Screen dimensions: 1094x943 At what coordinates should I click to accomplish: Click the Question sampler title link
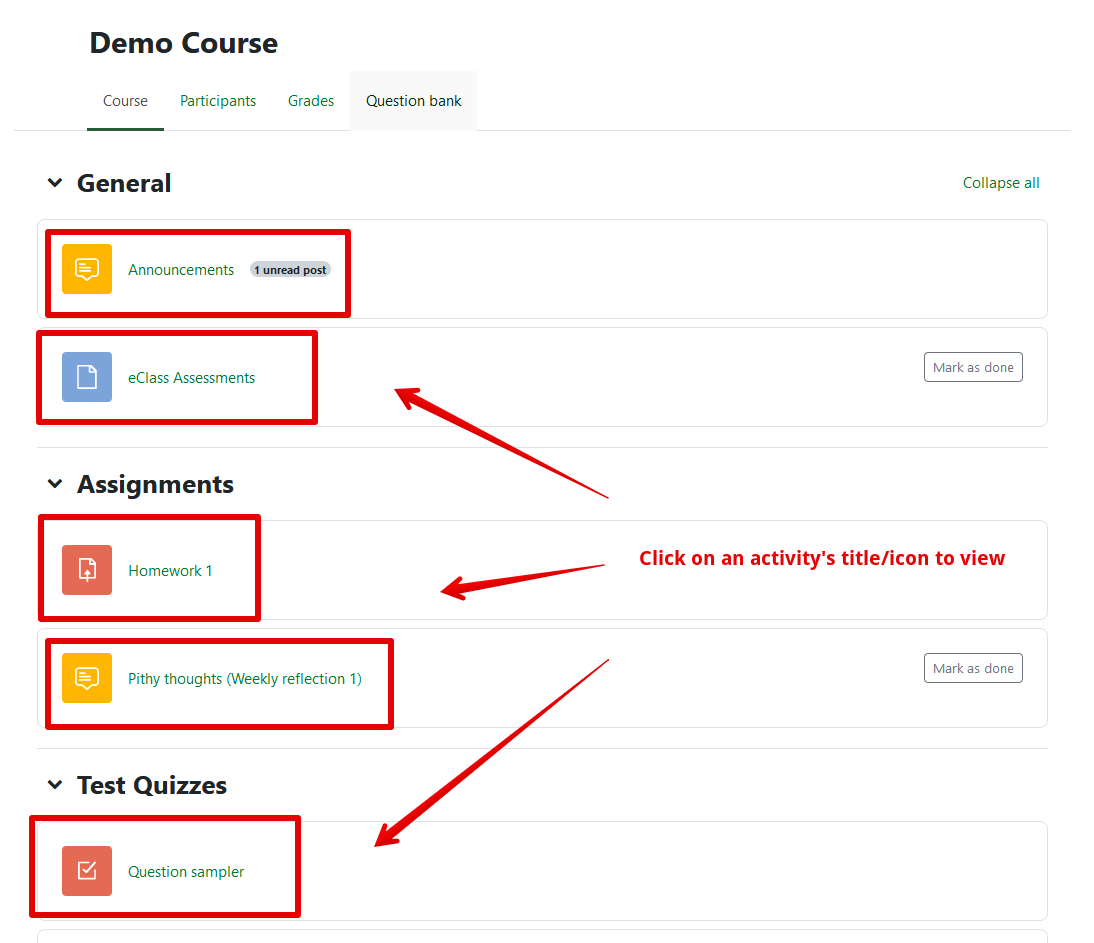[x=186, y=872]
